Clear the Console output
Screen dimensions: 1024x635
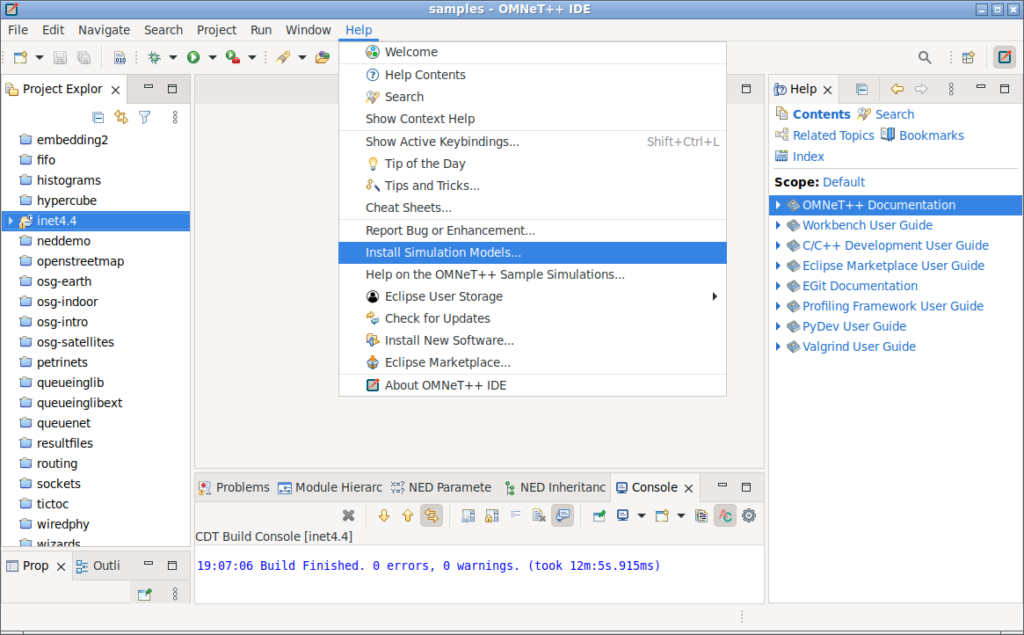[x=537, y=515]
